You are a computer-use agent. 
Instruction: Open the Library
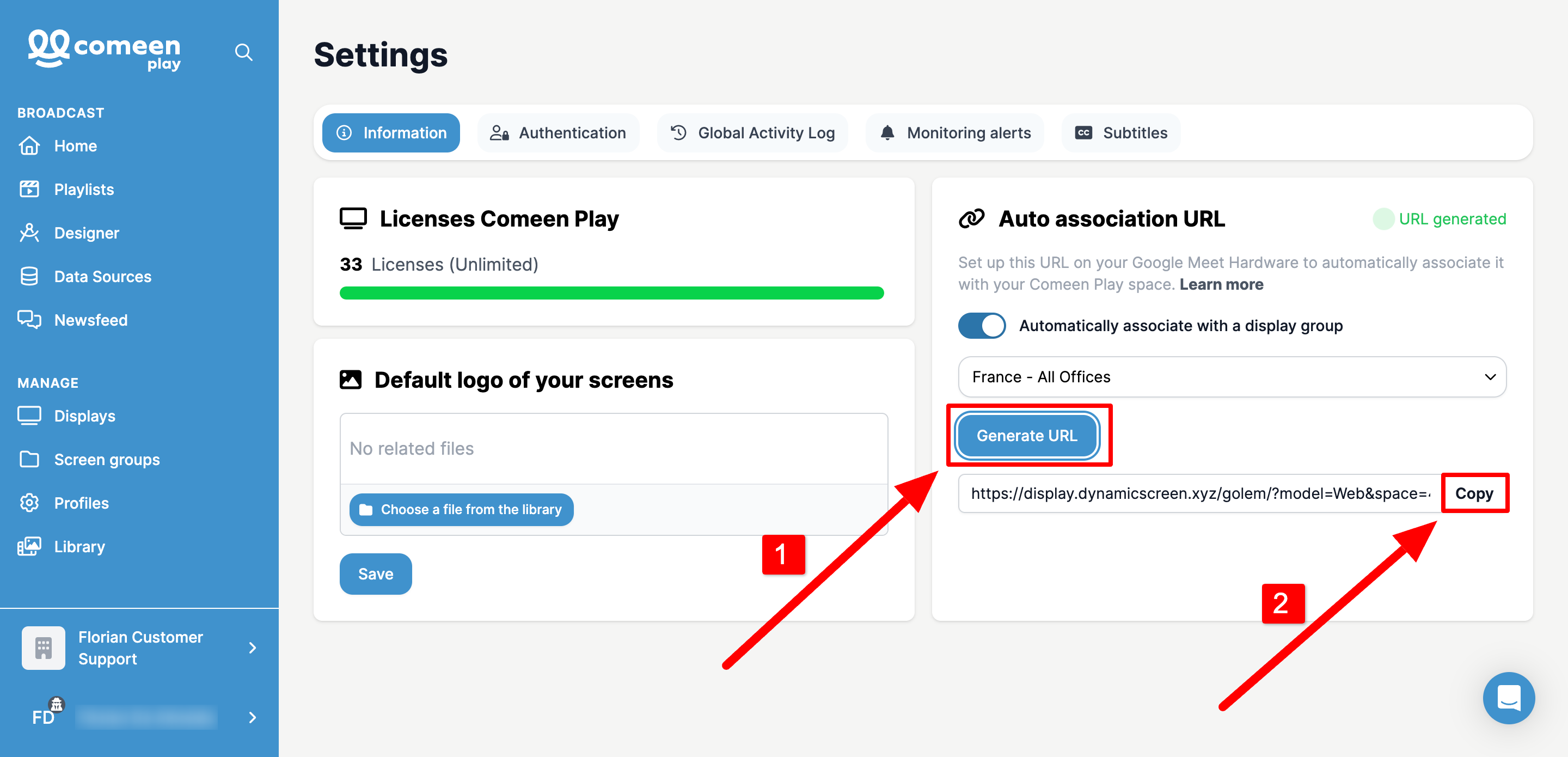(x=79, y=546)
